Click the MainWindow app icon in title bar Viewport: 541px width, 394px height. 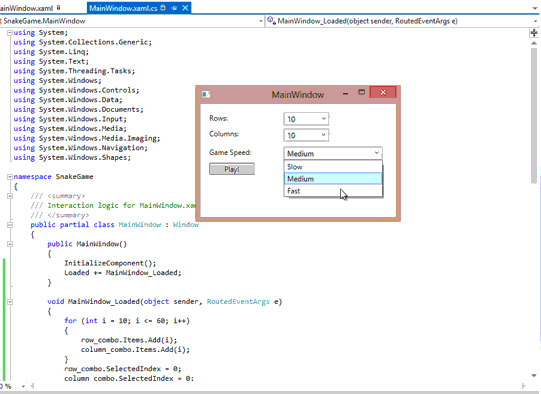pos(206,94)
